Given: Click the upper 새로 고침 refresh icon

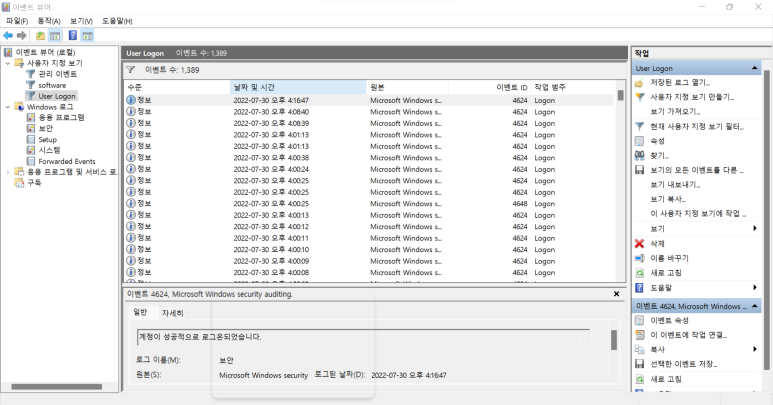Looking at the screenshot, I should tap(639, 272).
